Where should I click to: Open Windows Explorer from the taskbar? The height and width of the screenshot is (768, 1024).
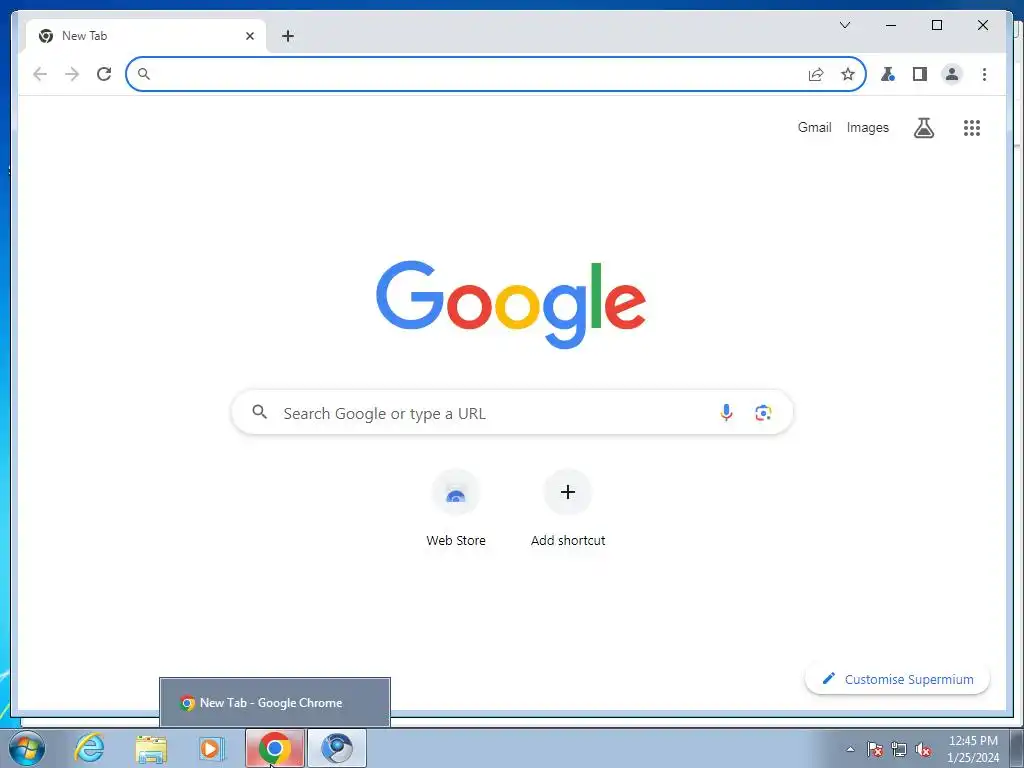click(151, 748)
